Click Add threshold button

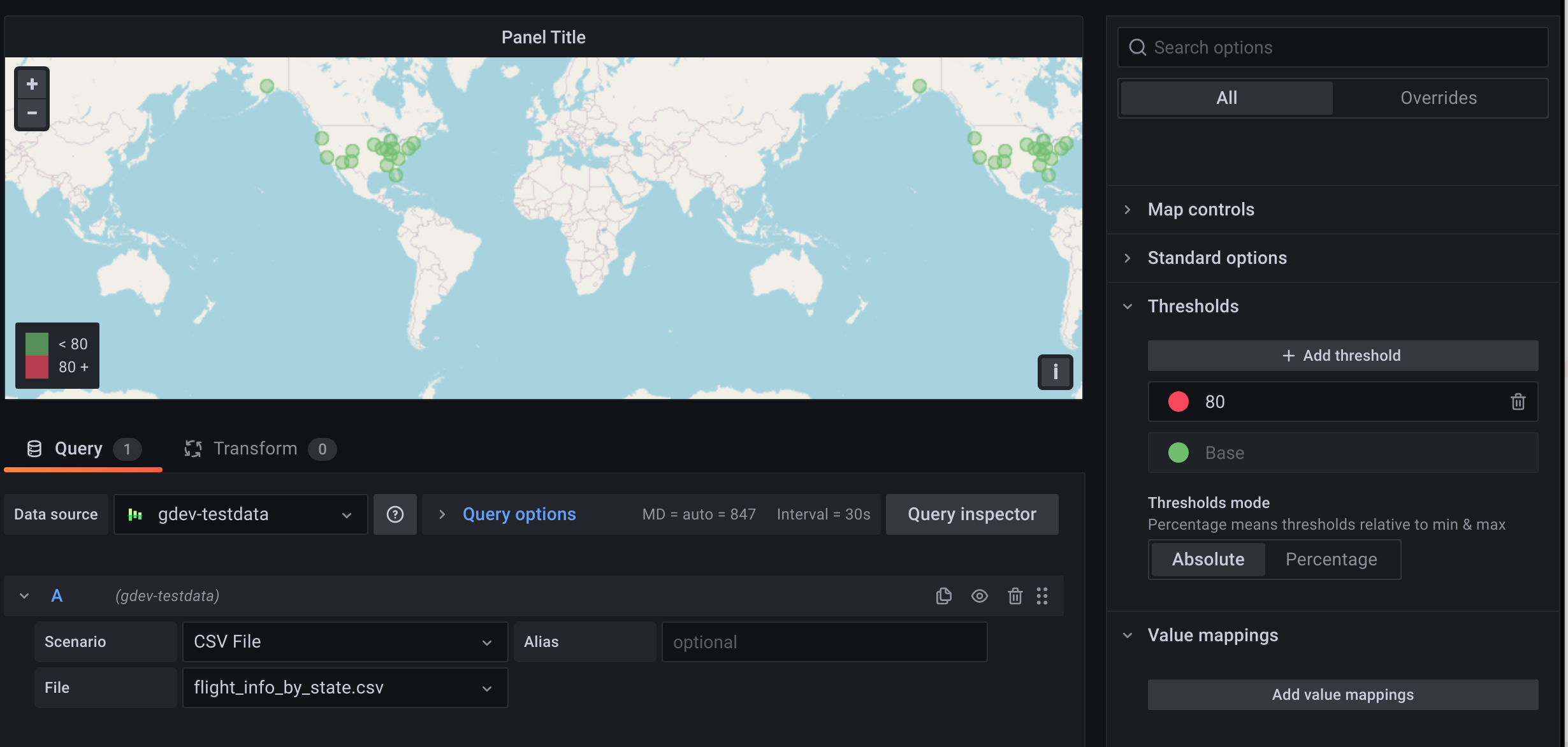1342,356
